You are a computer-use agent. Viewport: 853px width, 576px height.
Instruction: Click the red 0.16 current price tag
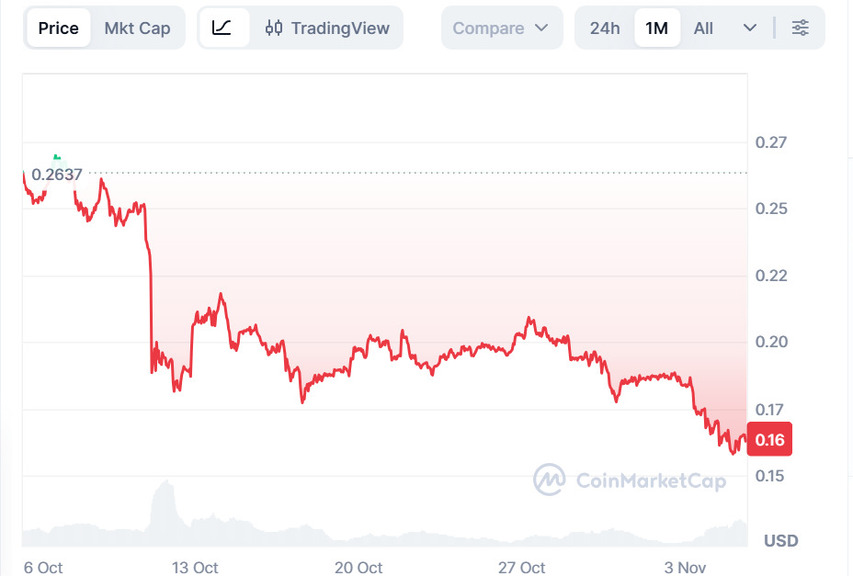(770, 440)
